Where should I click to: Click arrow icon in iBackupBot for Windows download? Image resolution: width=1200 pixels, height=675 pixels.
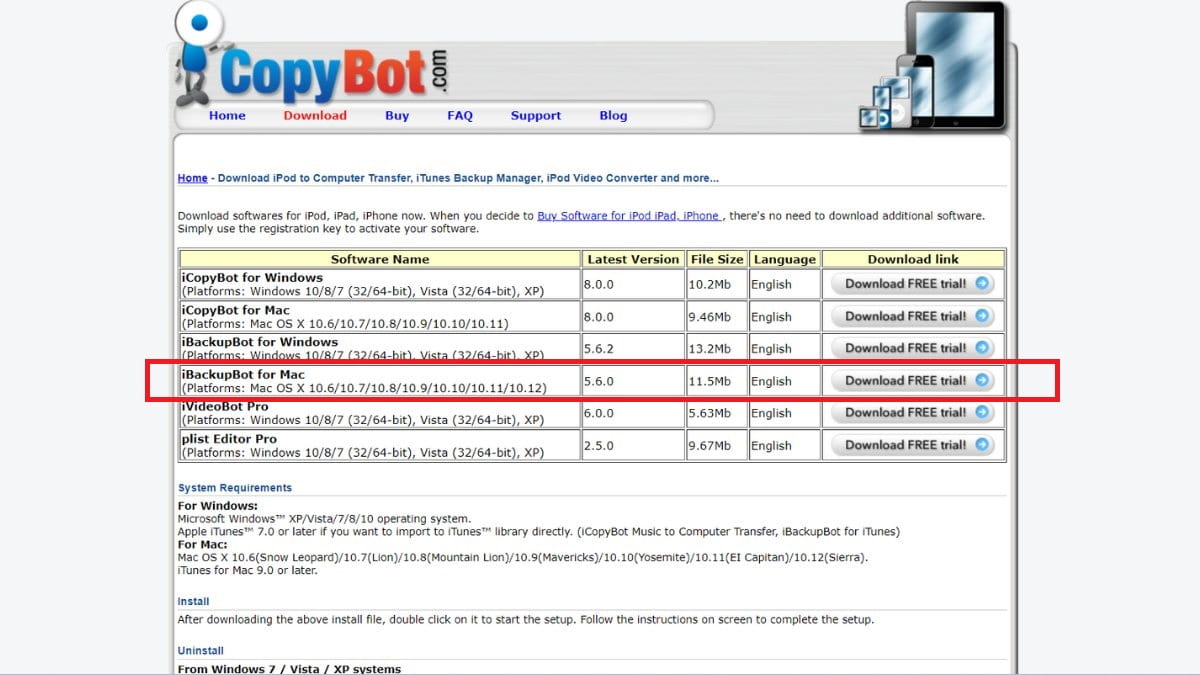(982, 348)
